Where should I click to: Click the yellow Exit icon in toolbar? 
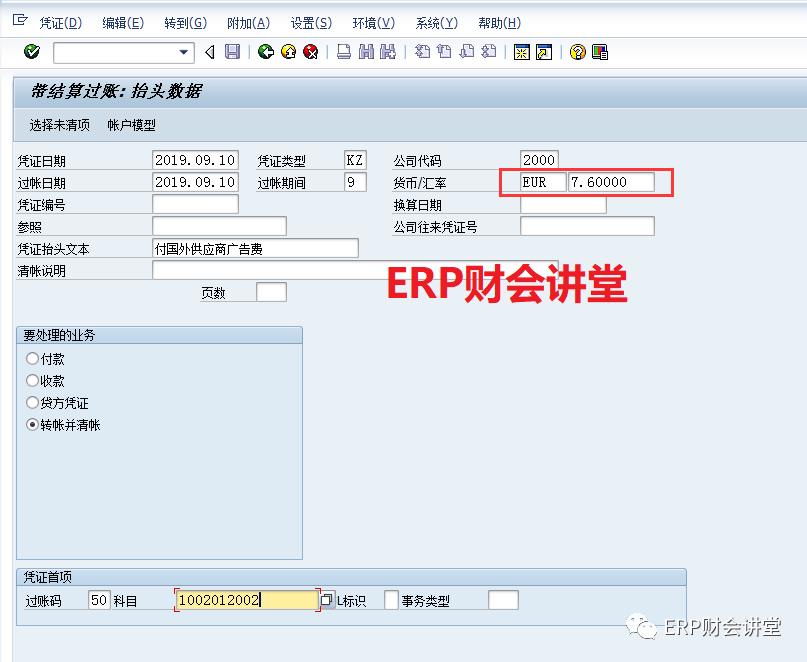click(x=288, y=52)
